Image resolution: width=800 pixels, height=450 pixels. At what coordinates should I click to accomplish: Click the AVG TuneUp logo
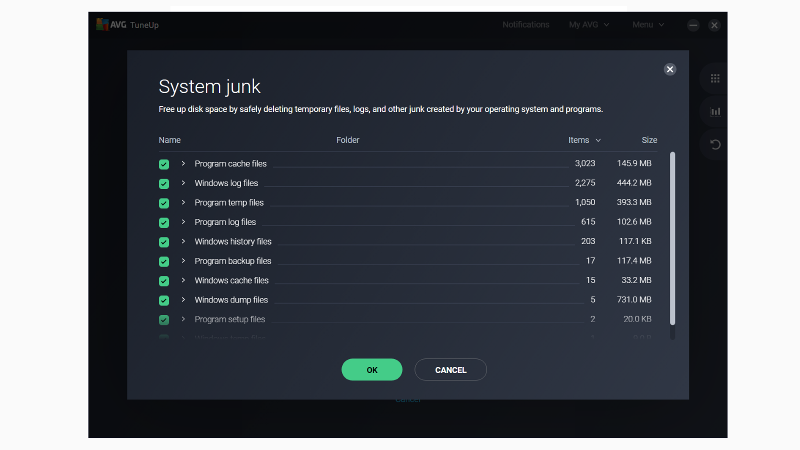coord(128,24)
